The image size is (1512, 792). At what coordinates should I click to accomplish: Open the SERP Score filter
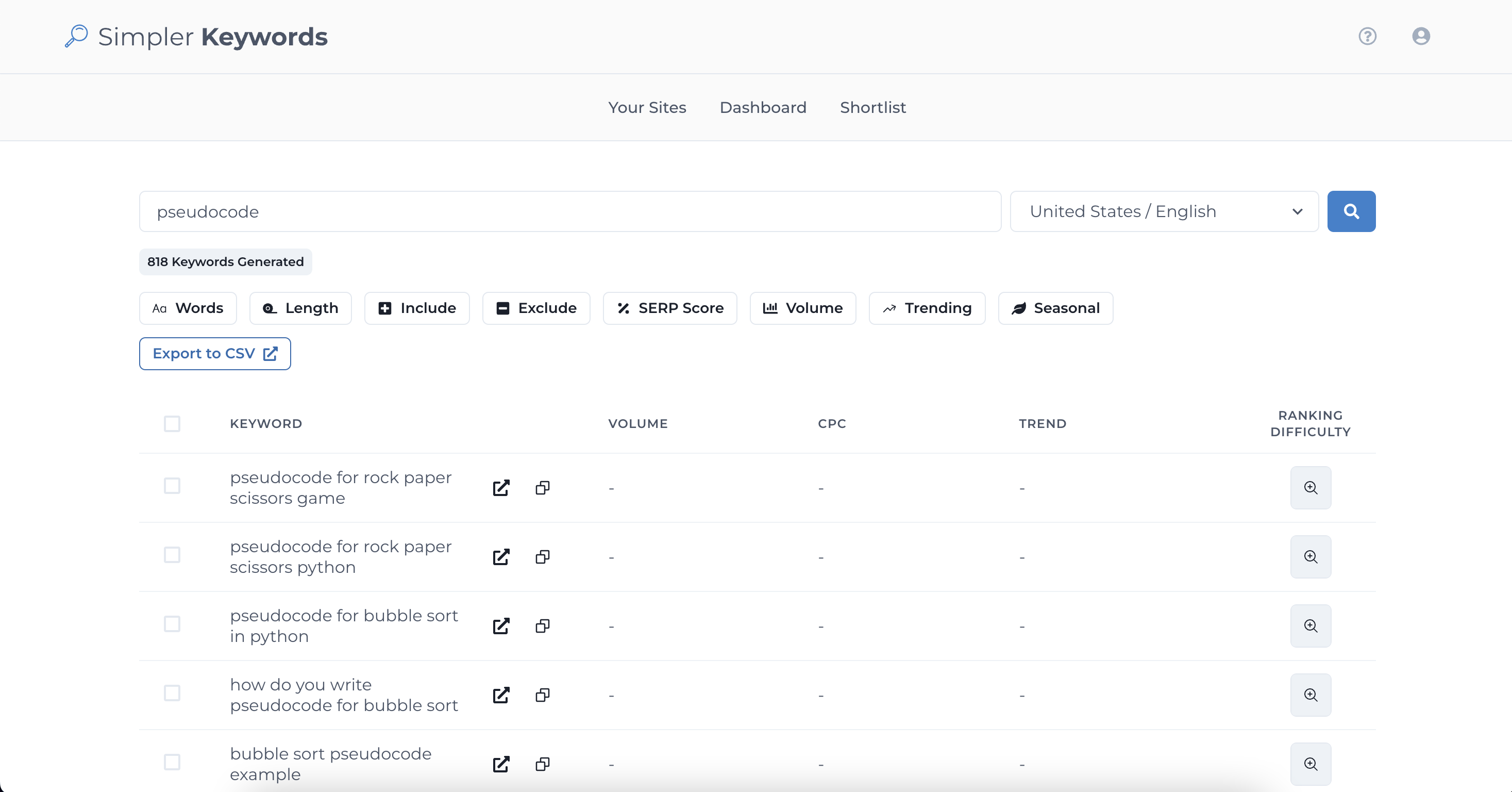pos(670,308)
